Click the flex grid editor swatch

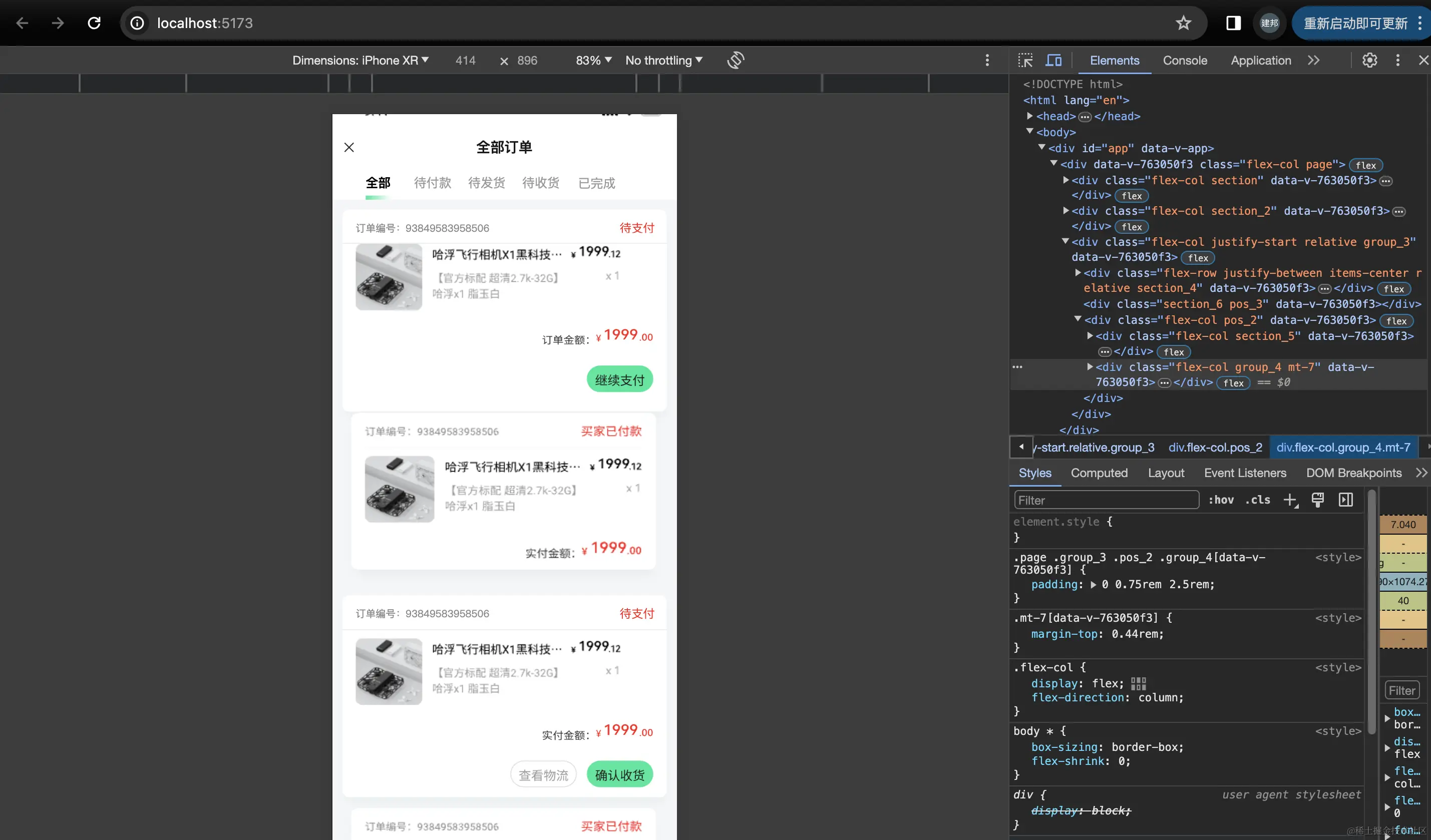(x=1138, y=683)
